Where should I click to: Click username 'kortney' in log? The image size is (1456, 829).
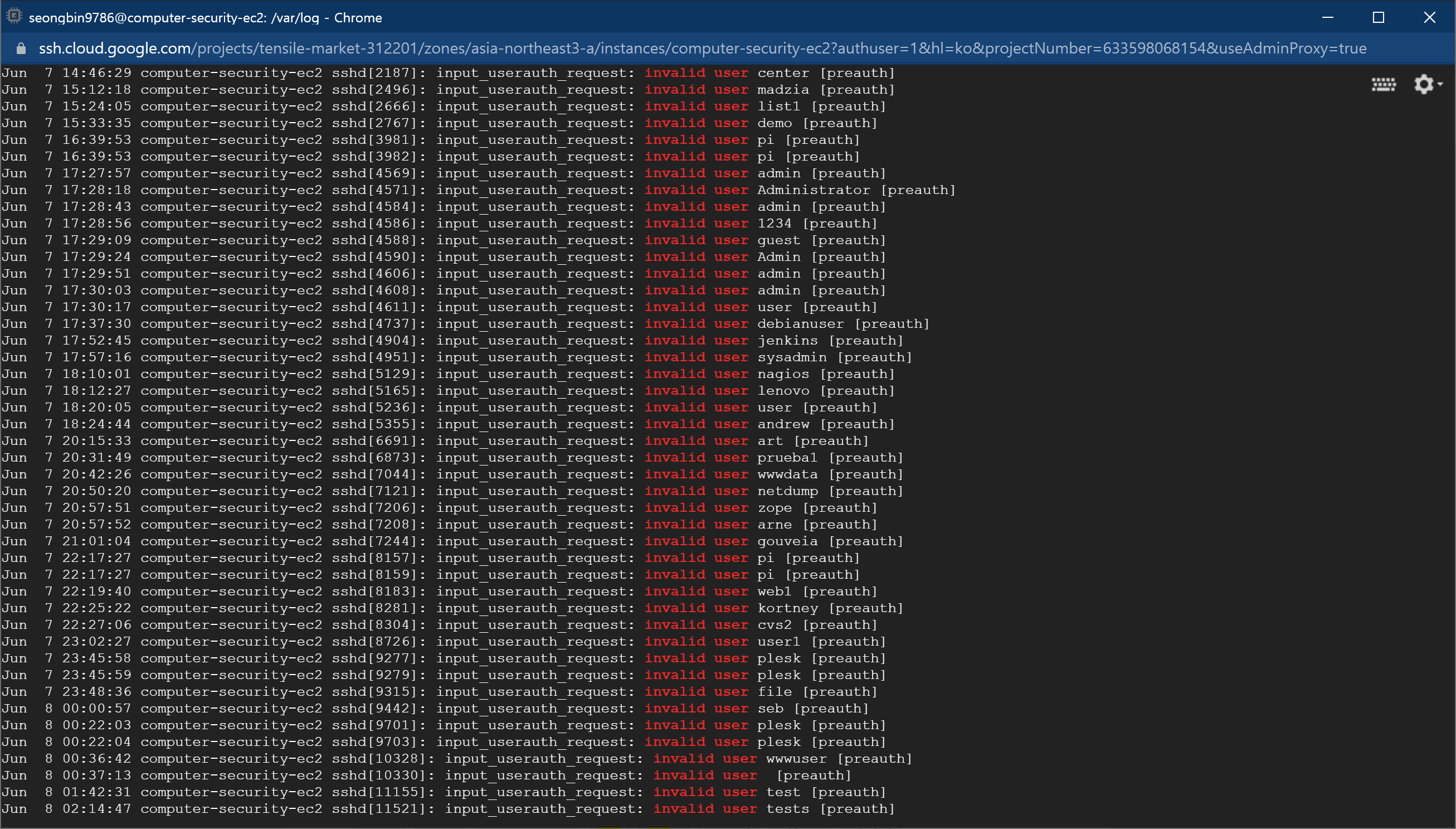click(787, 608)
